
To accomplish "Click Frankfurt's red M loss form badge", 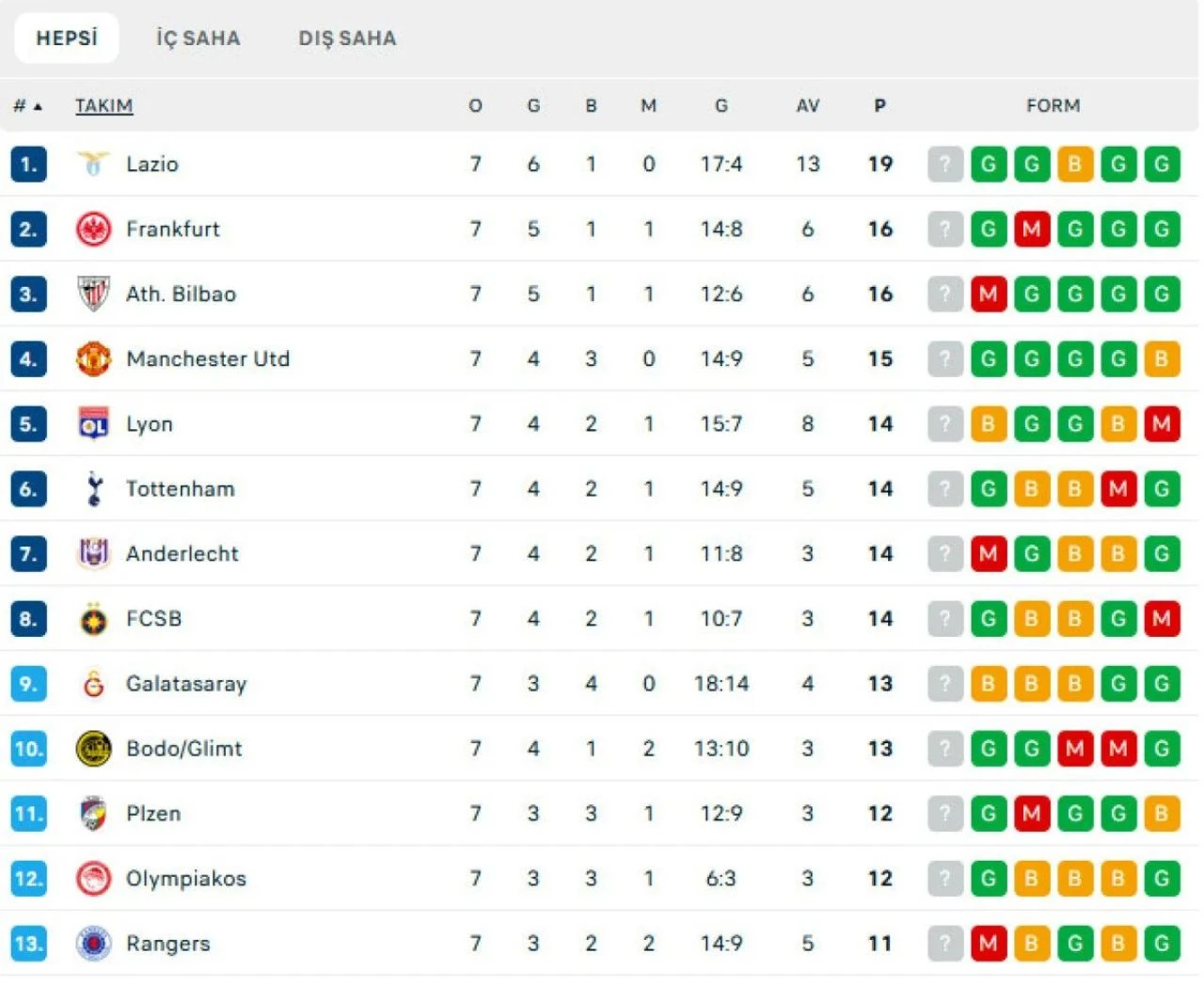I will click(x=1031, y=229).
